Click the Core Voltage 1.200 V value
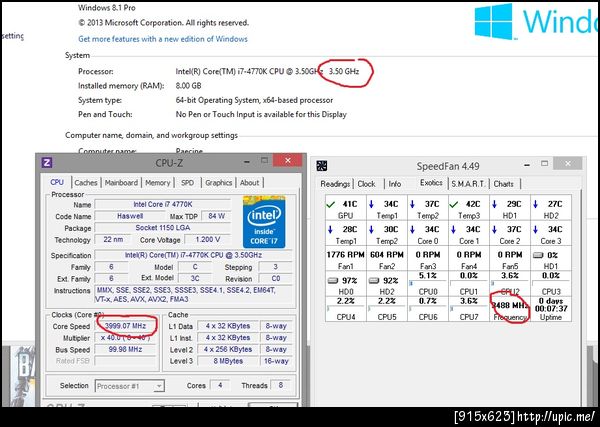 pos(208,240)
